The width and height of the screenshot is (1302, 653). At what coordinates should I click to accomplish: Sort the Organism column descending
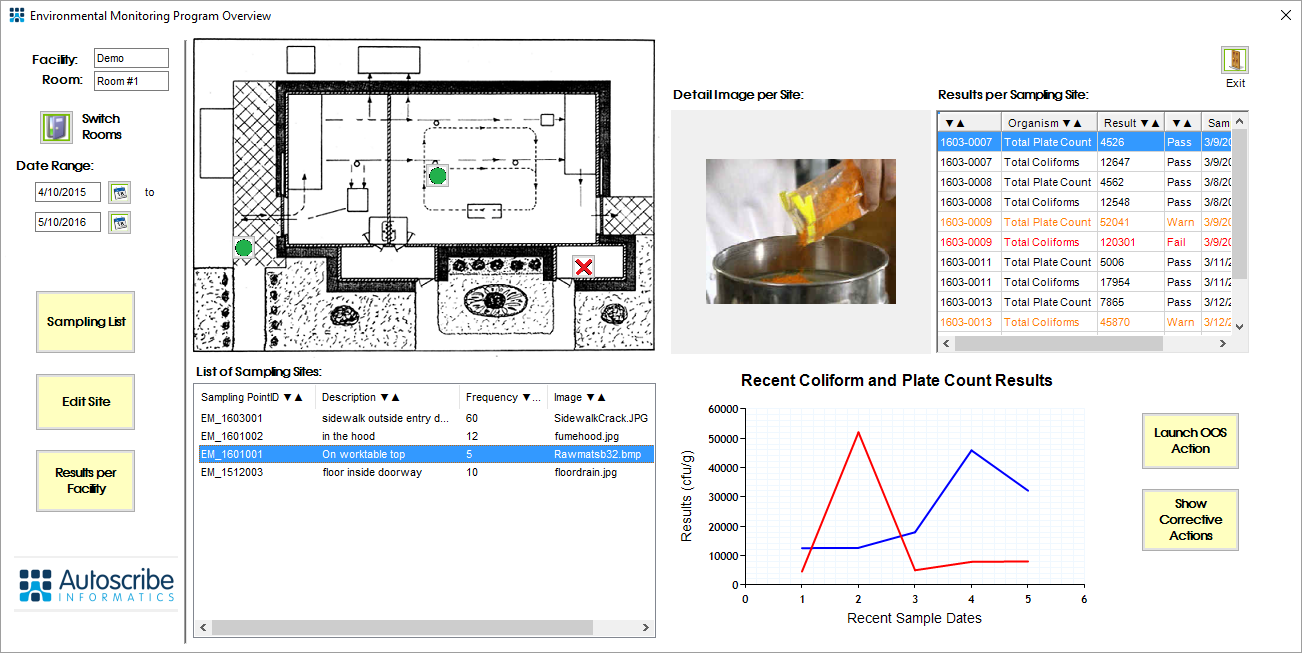[x=1067, y=122]
